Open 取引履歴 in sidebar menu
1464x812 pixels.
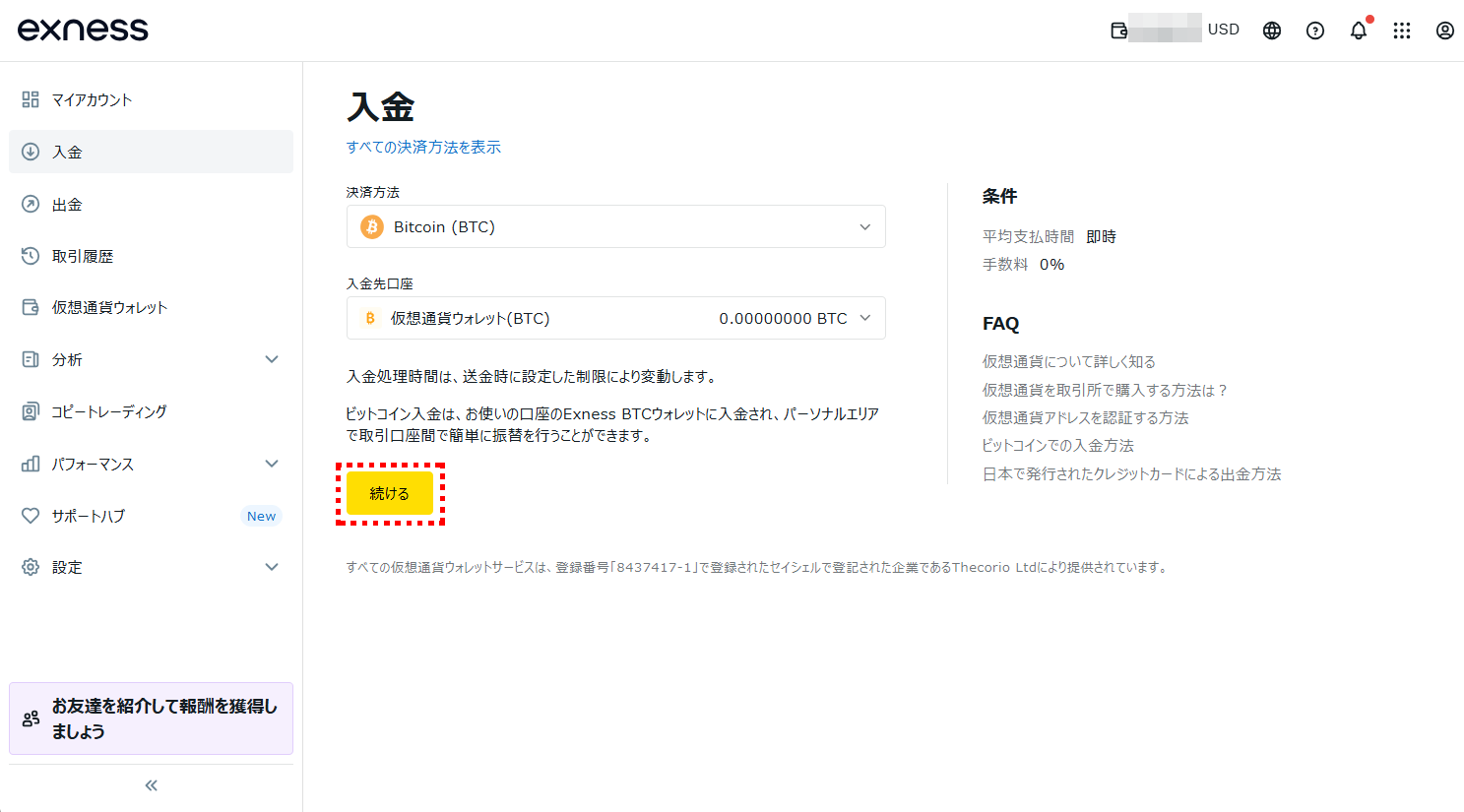[x=151, y=256]
